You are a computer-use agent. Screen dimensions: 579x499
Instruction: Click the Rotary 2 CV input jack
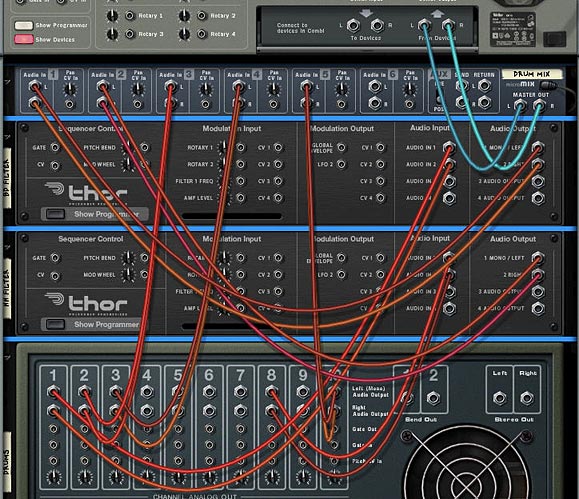click(202, 16)
